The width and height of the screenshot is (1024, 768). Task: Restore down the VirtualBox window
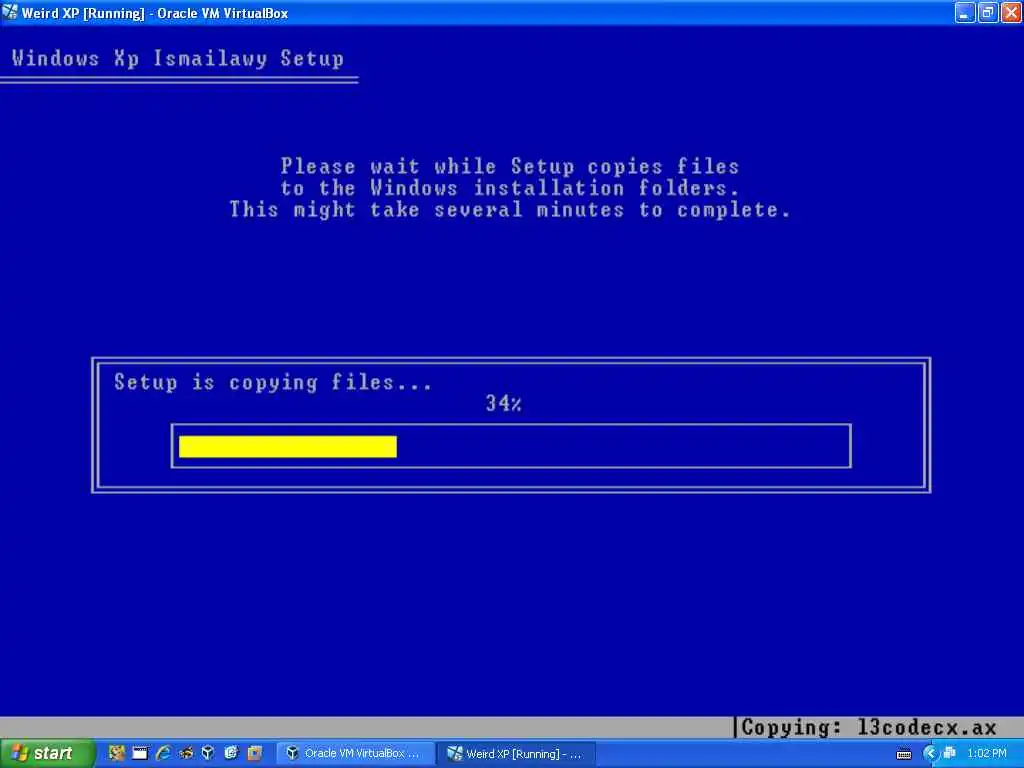pyautogui.click(x=988, y=12)
